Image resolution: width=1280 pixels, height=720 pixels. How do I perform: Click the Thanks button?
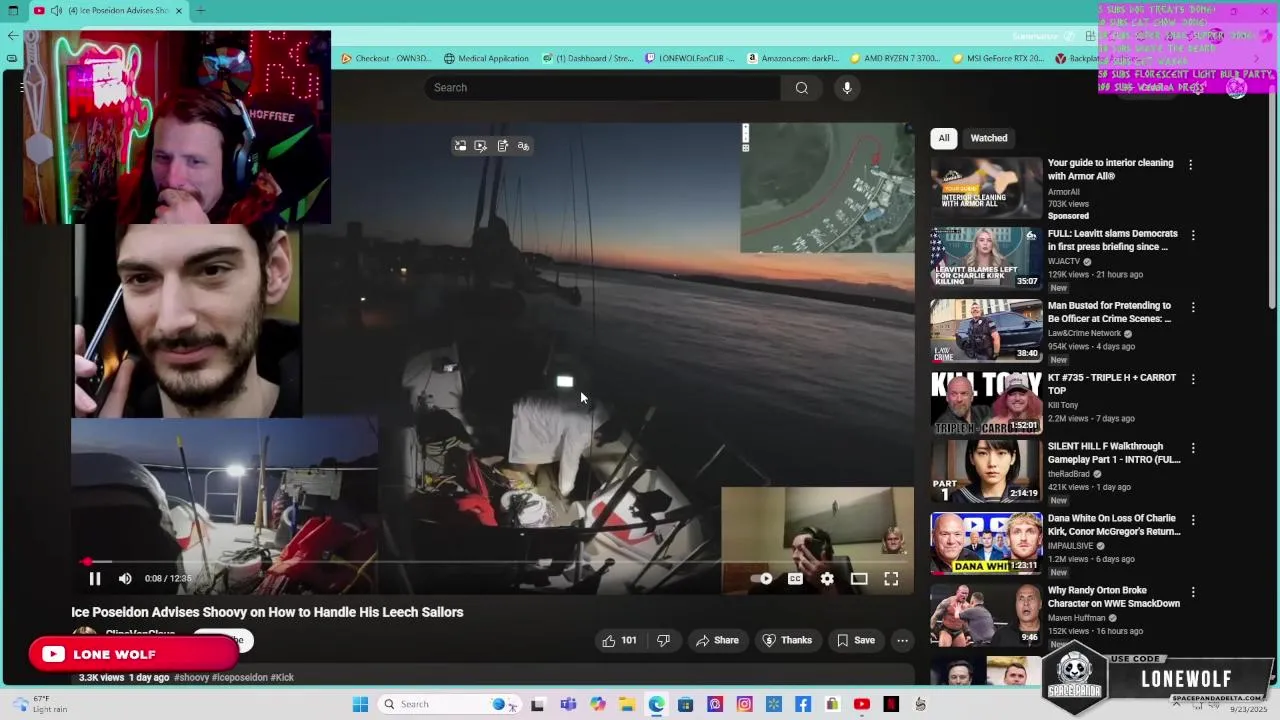pos(787,640)
